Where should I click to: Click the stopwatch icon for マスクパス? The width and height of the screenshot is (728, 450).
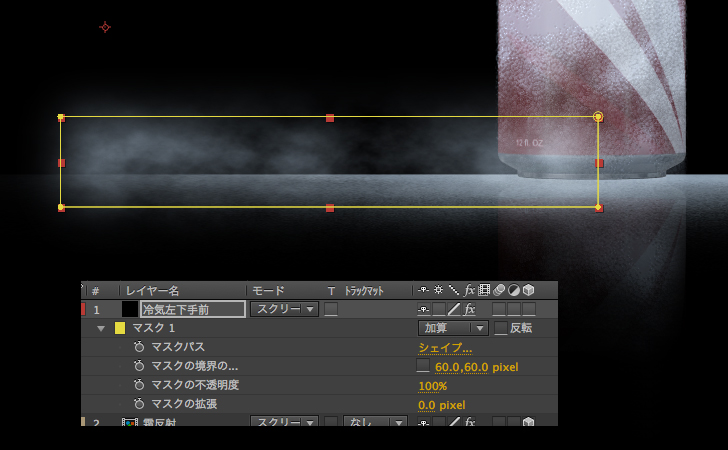[x=139, y=348]
